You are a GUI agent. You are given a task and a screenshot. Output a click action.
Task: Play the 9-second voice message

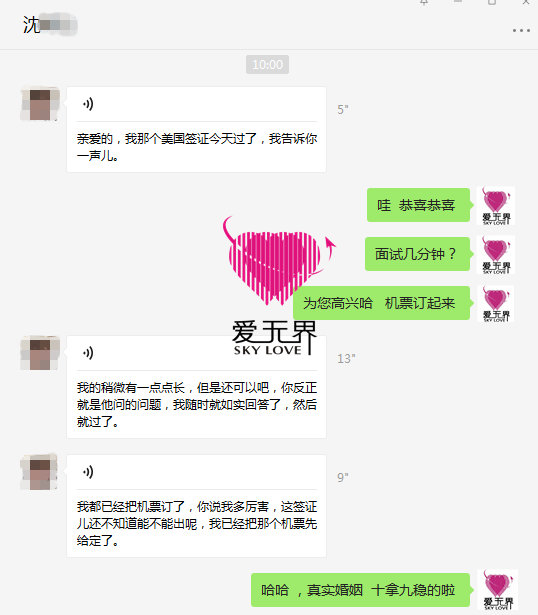point(88,472)
